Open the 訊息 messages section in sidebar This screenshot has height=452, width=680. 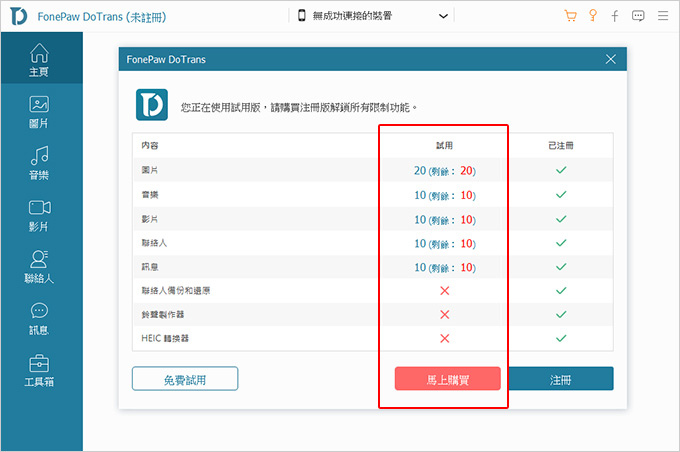(39, 319)
